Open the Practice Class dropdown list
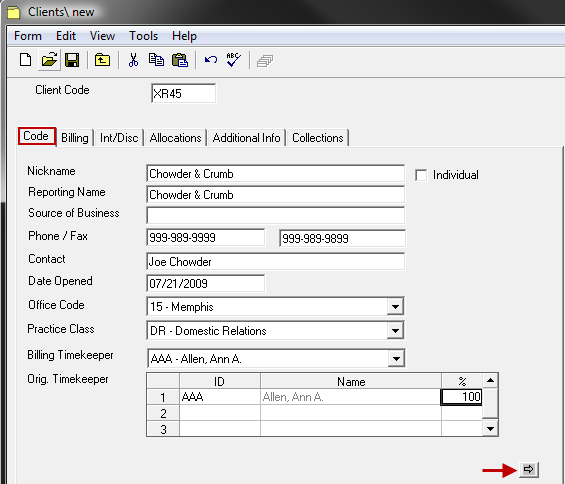The image size is (565, 484). point(395,330)
